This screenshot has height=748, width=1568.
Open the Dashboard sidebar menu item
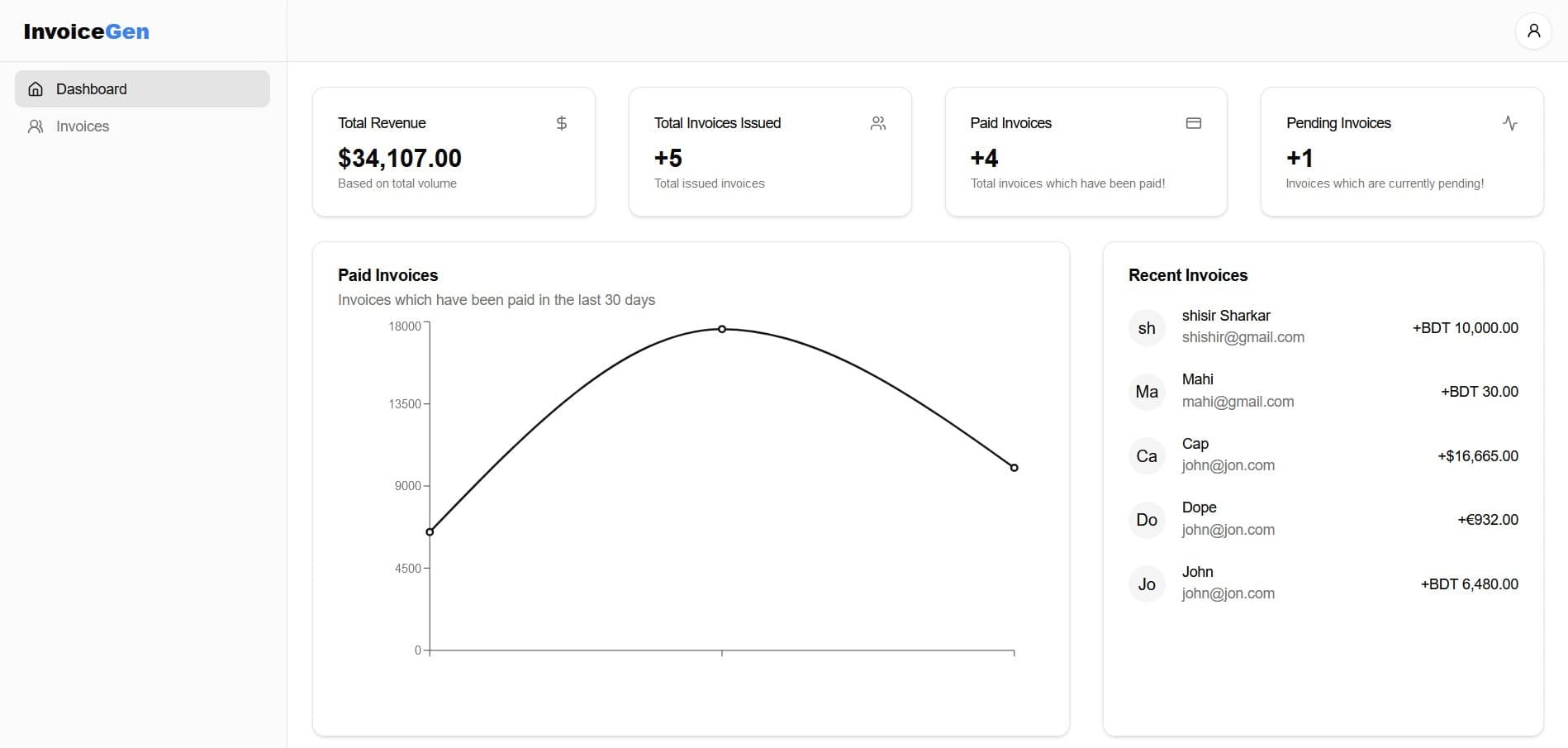142,89
